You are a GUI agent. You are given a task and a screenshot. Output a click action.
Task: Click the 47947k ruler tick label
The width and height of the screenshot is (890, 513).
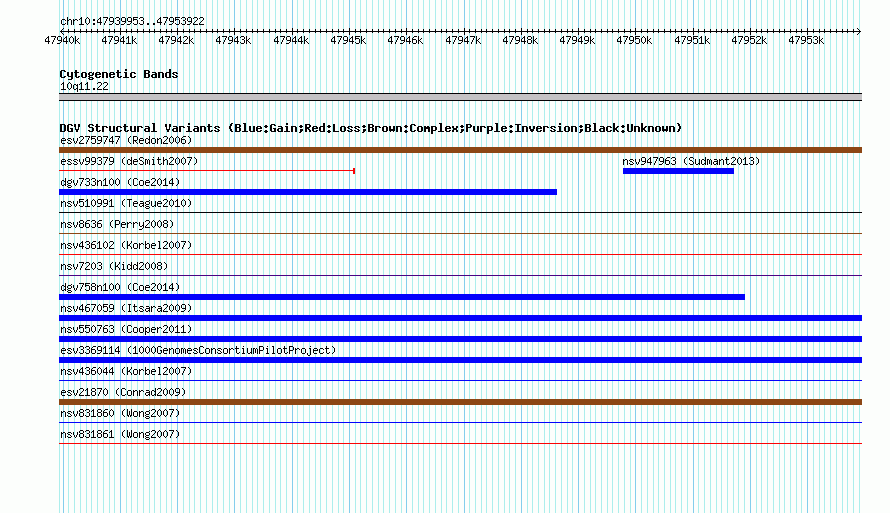[463, 40]
